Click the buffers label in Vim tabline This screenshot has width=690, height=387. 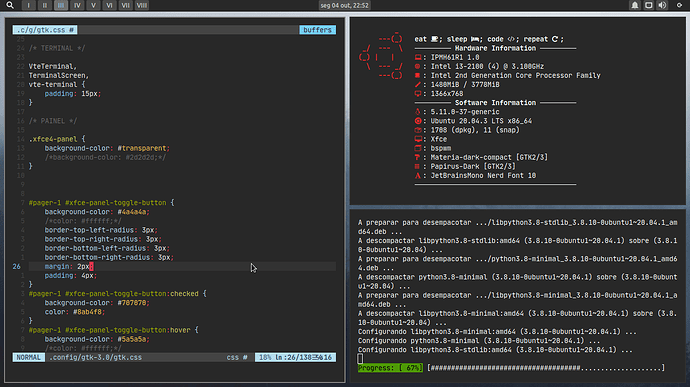pyautogui.click(x=317, y=30)
